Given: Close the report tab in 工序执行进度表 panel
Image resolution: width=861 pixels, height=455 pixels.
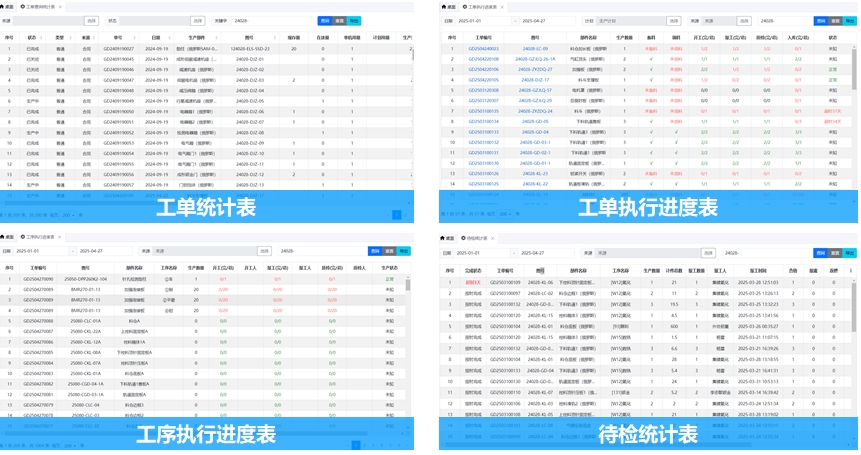Looking at the screenshot, I should 59,237.
